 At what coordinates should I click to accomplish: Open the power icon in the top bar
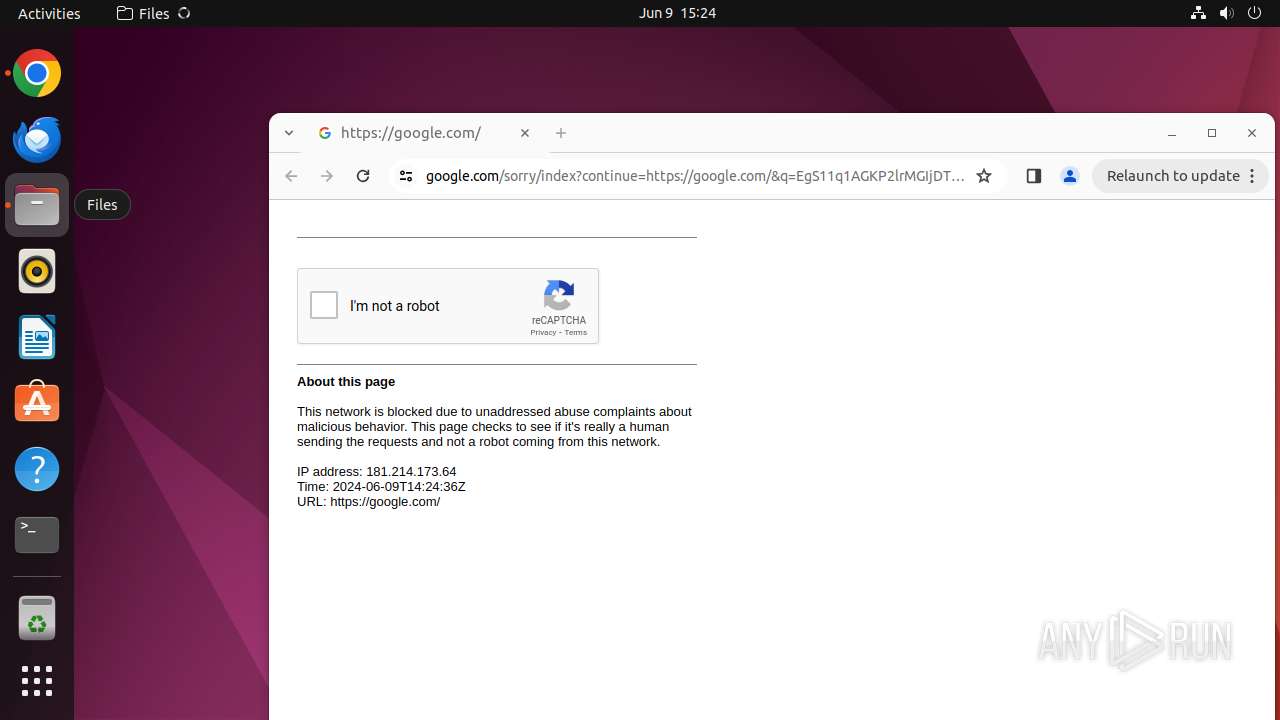1256,13
